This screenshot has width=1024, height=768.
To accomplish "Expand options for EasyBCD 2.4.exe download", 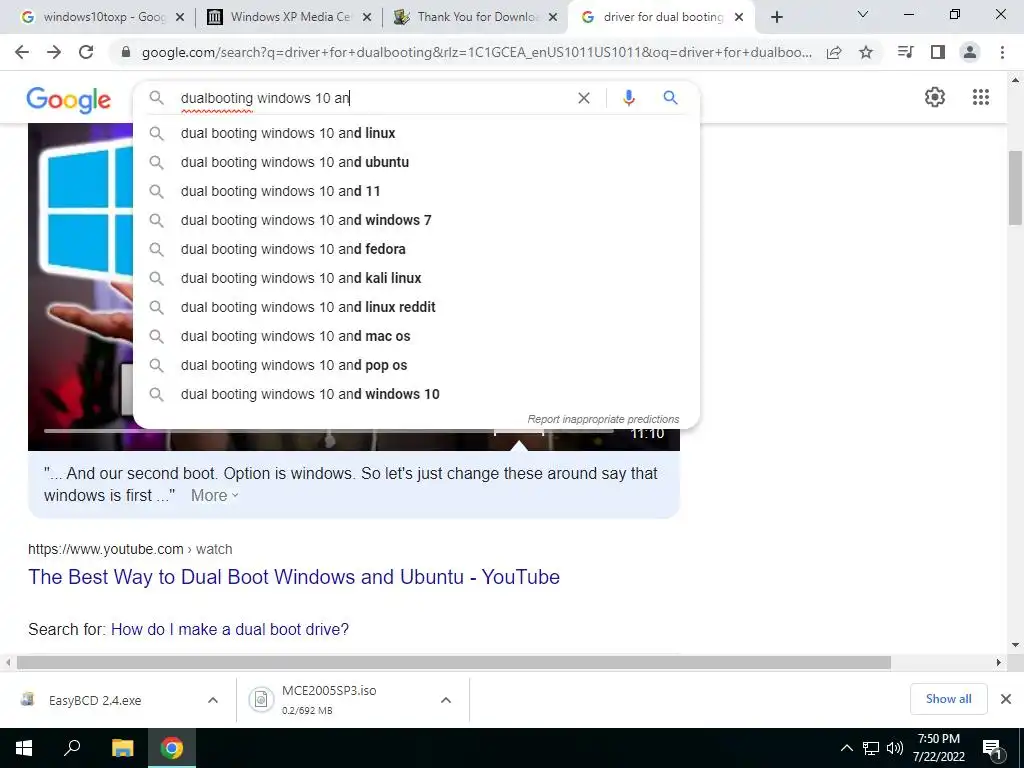I will (212, 700).
